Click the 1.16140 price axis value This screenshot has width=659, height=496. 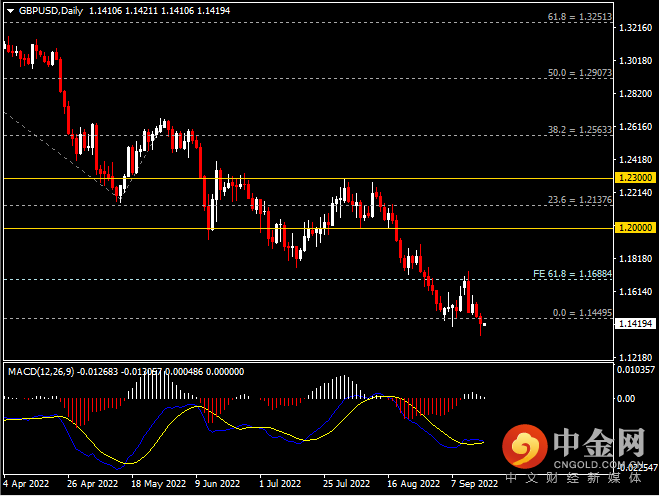click(x=635, y=291)
